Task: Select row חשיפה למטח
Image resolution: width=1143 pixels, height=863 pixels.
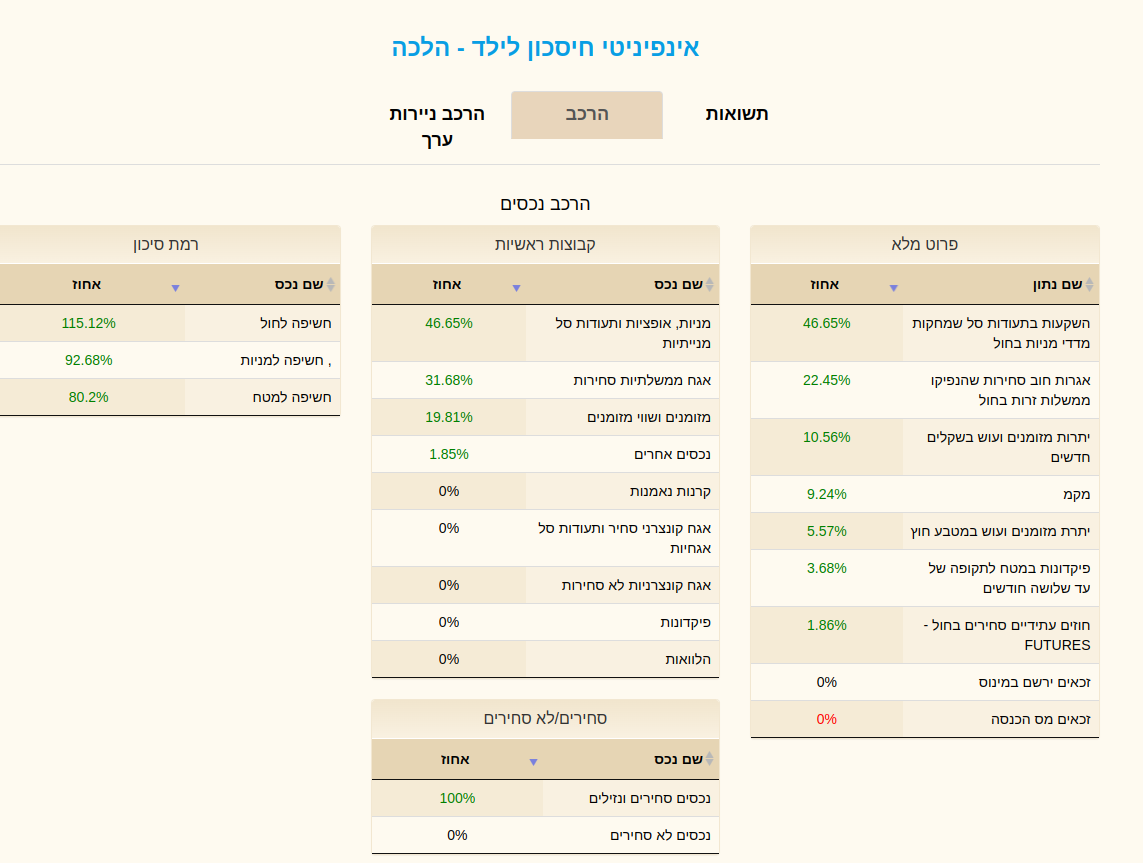Action: [x=170, y=397]
